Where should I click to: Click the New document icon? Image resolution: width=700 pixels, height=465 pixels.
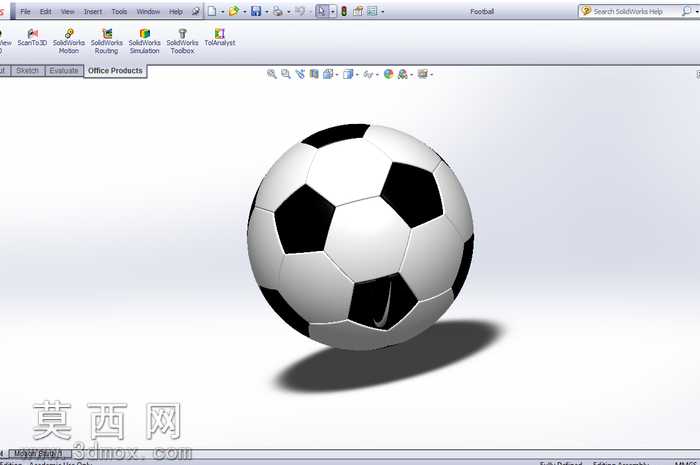[x=212, y=11]
